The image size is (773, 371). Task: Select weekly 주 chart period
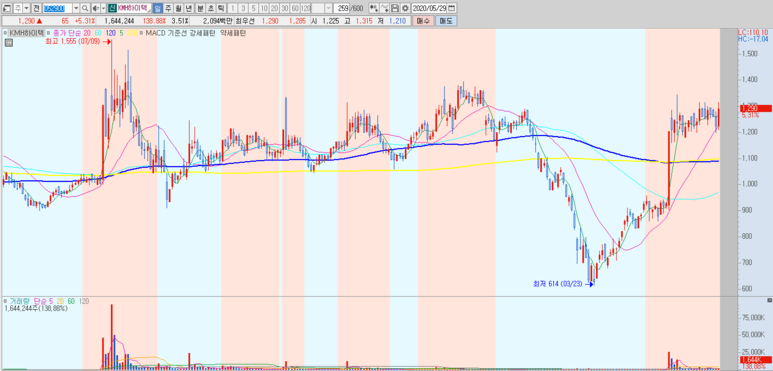pos(168,8)
